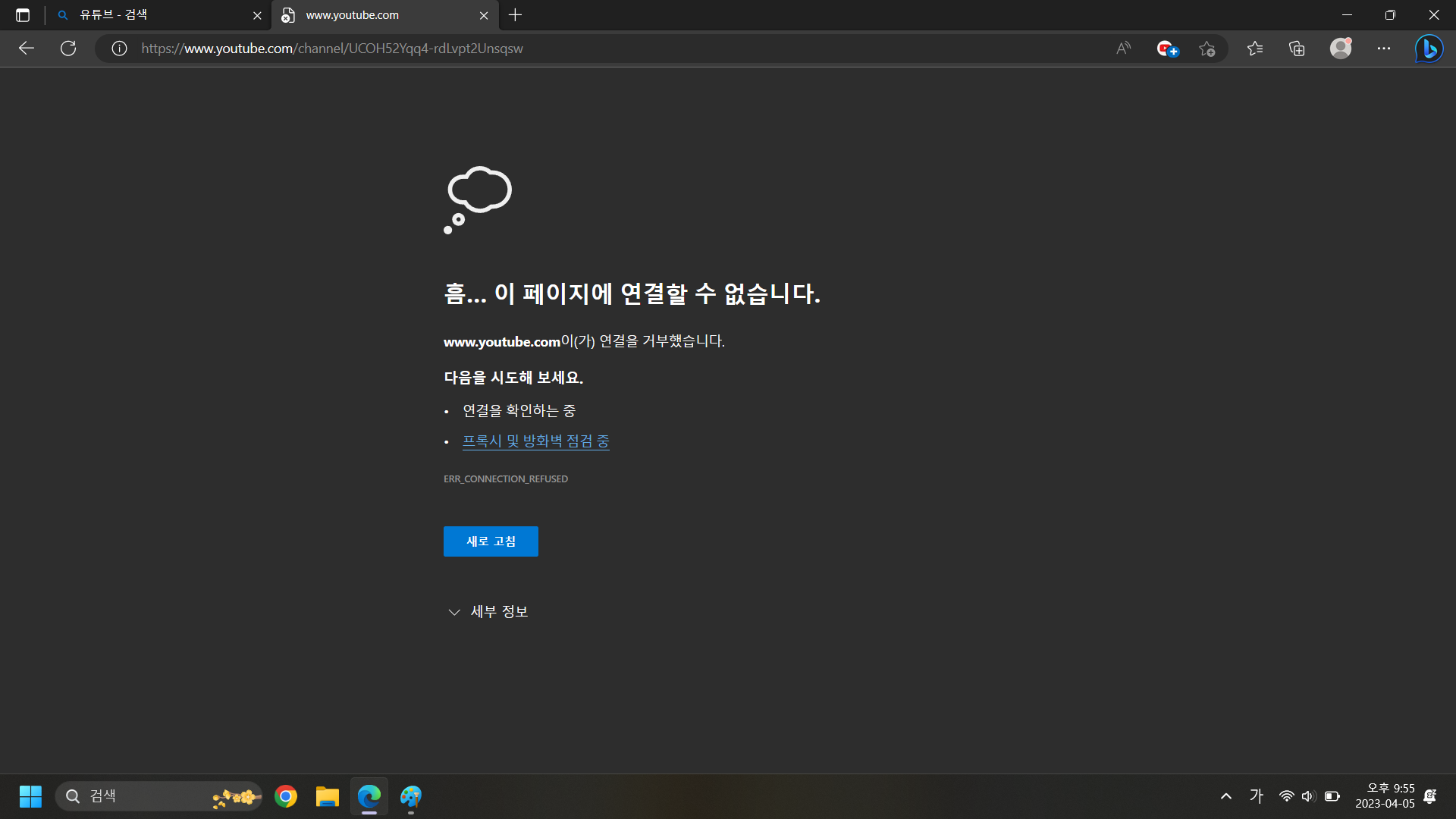Go back to the previous page

click(x=27, y=49)
